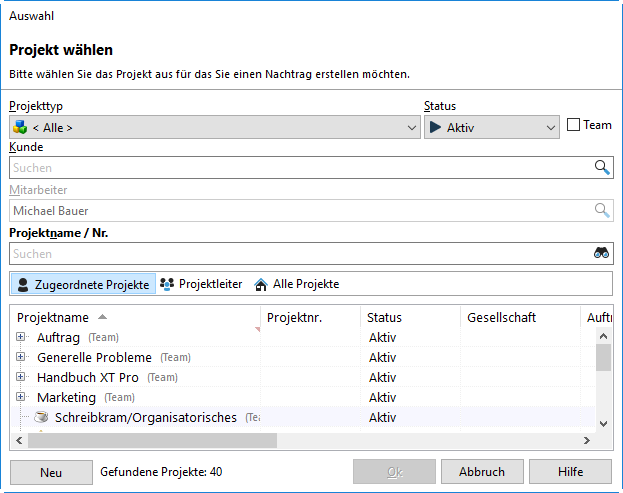The image size is (623, 493).
Task: Open the Status dropdown list
Action: [551, 128]
